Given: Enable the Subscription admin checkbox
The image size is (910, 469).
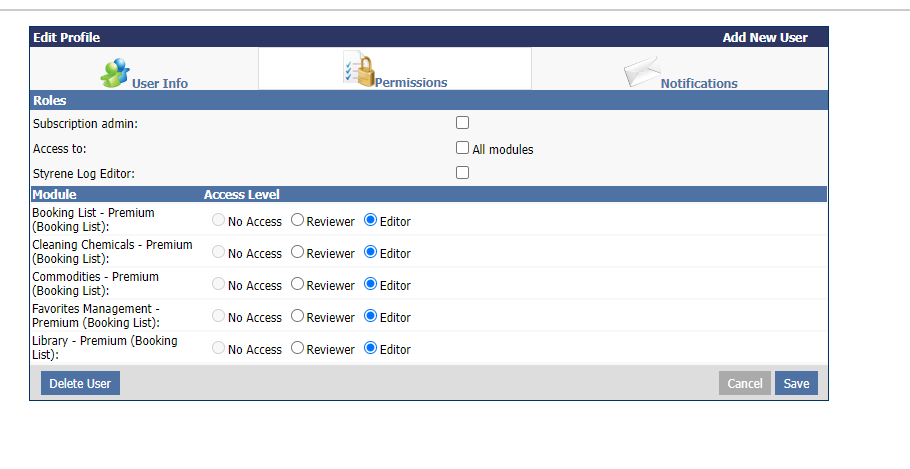Looking at the screenshot, I should pos(462,123).
